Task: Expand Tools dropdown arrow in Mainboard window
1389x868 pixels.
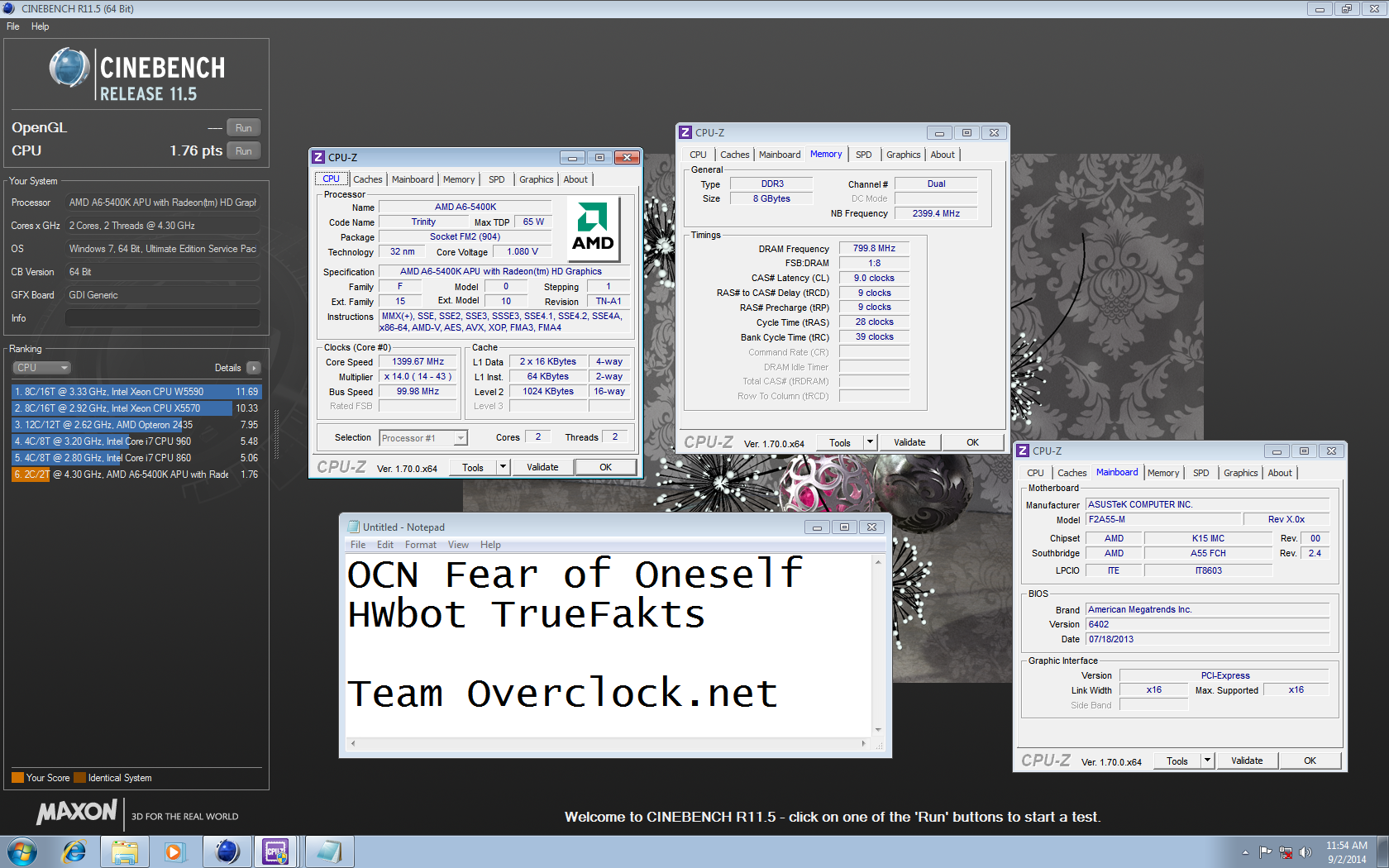Action: point(1206,761)
